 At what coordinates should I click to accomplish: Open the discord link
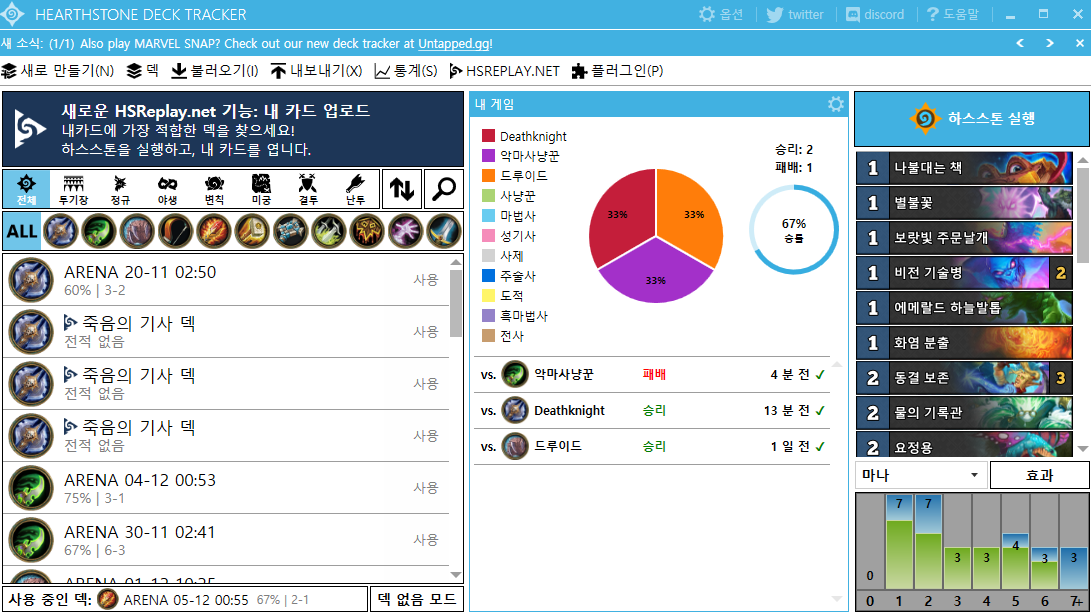[x=875, y=14]
